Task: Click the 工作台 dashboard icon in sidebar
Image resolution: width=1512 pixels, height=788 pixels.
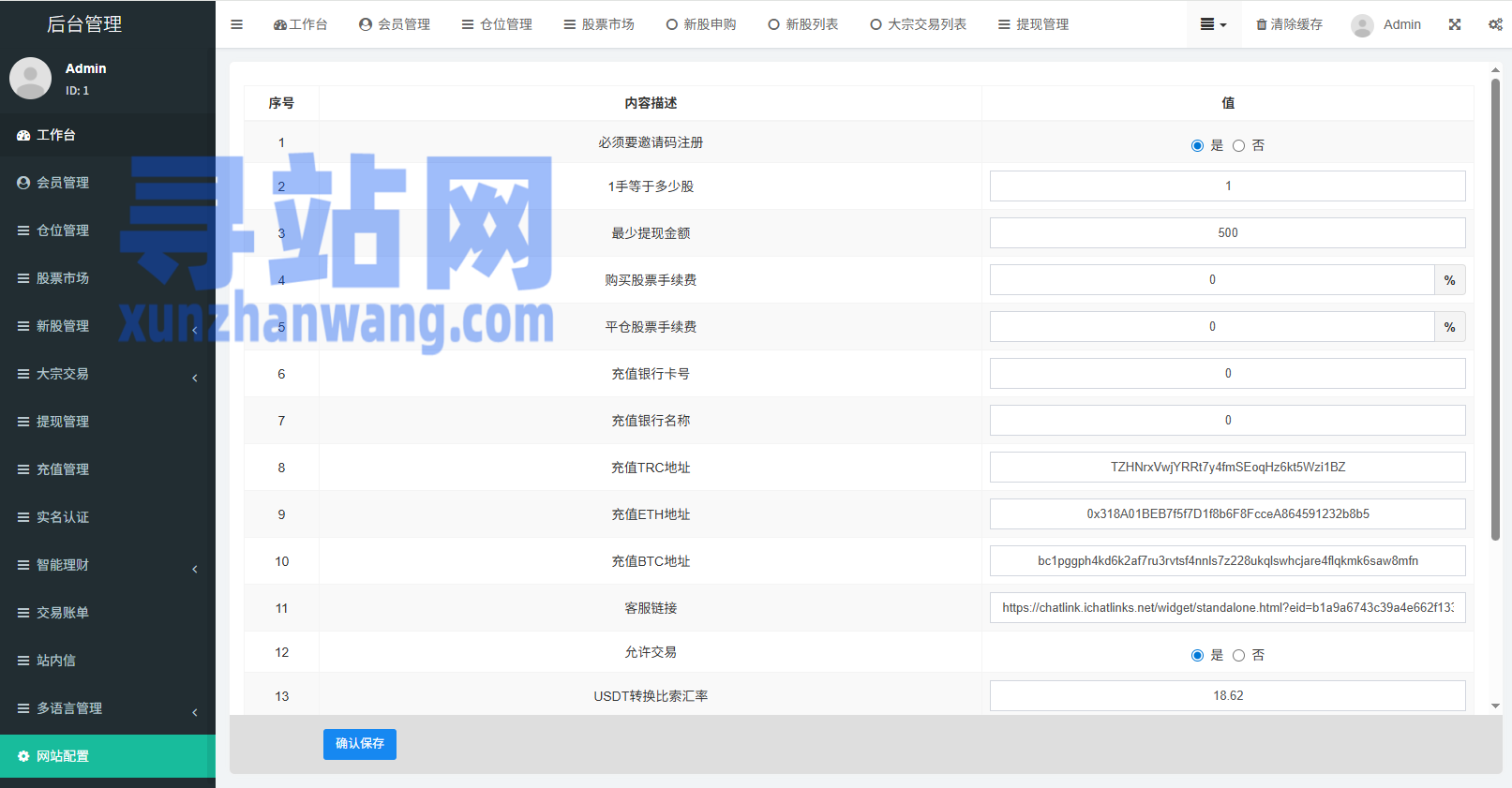Action: 23,135
